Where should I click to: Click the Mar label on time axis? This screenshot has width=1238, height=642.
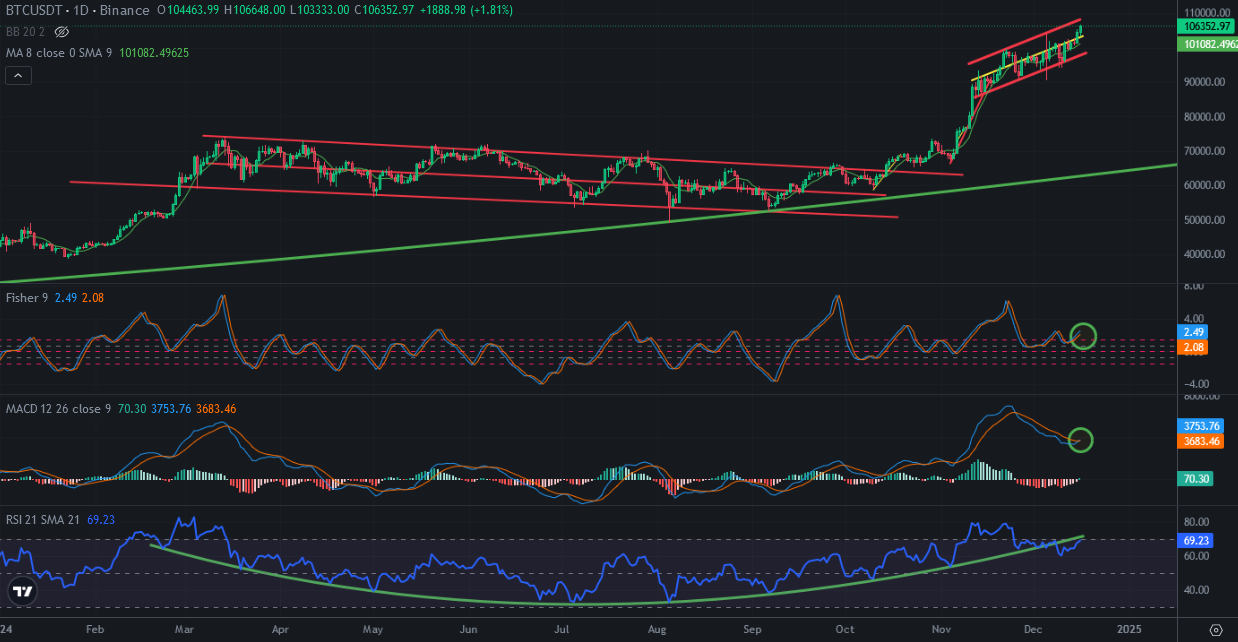pyautogui.click(x=185, y=630)
